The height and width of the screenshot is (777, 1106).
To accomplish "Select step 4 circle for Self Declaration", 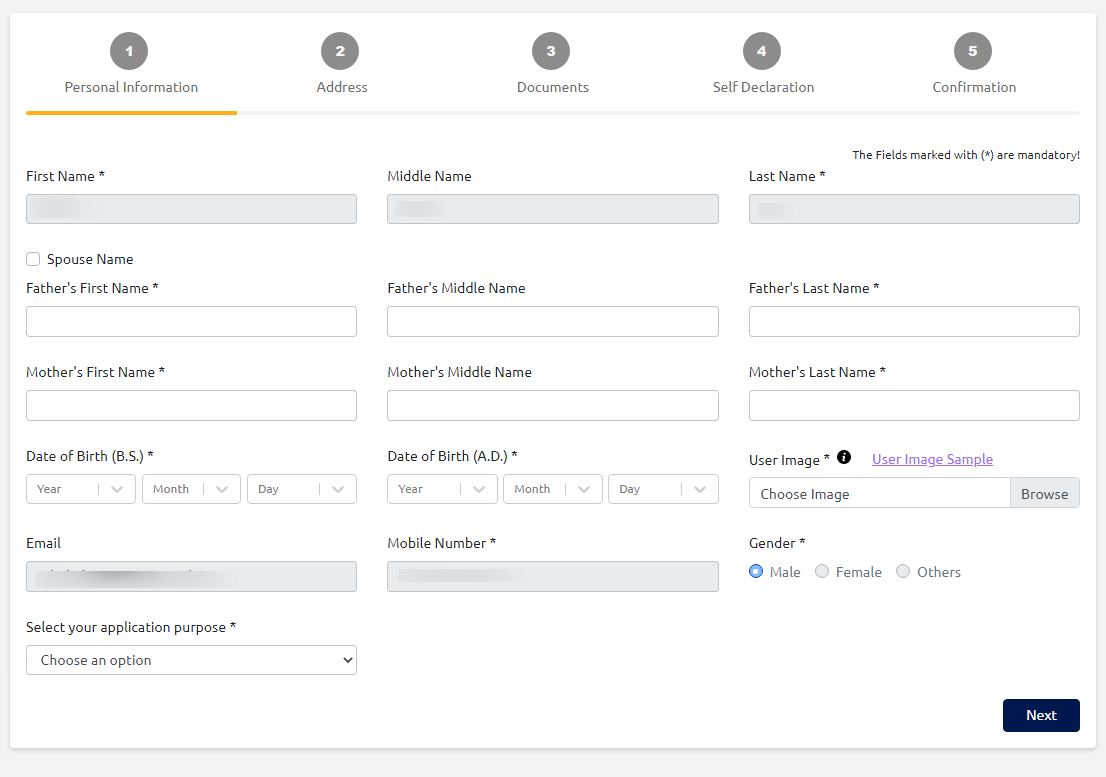I will click(762, 51).
